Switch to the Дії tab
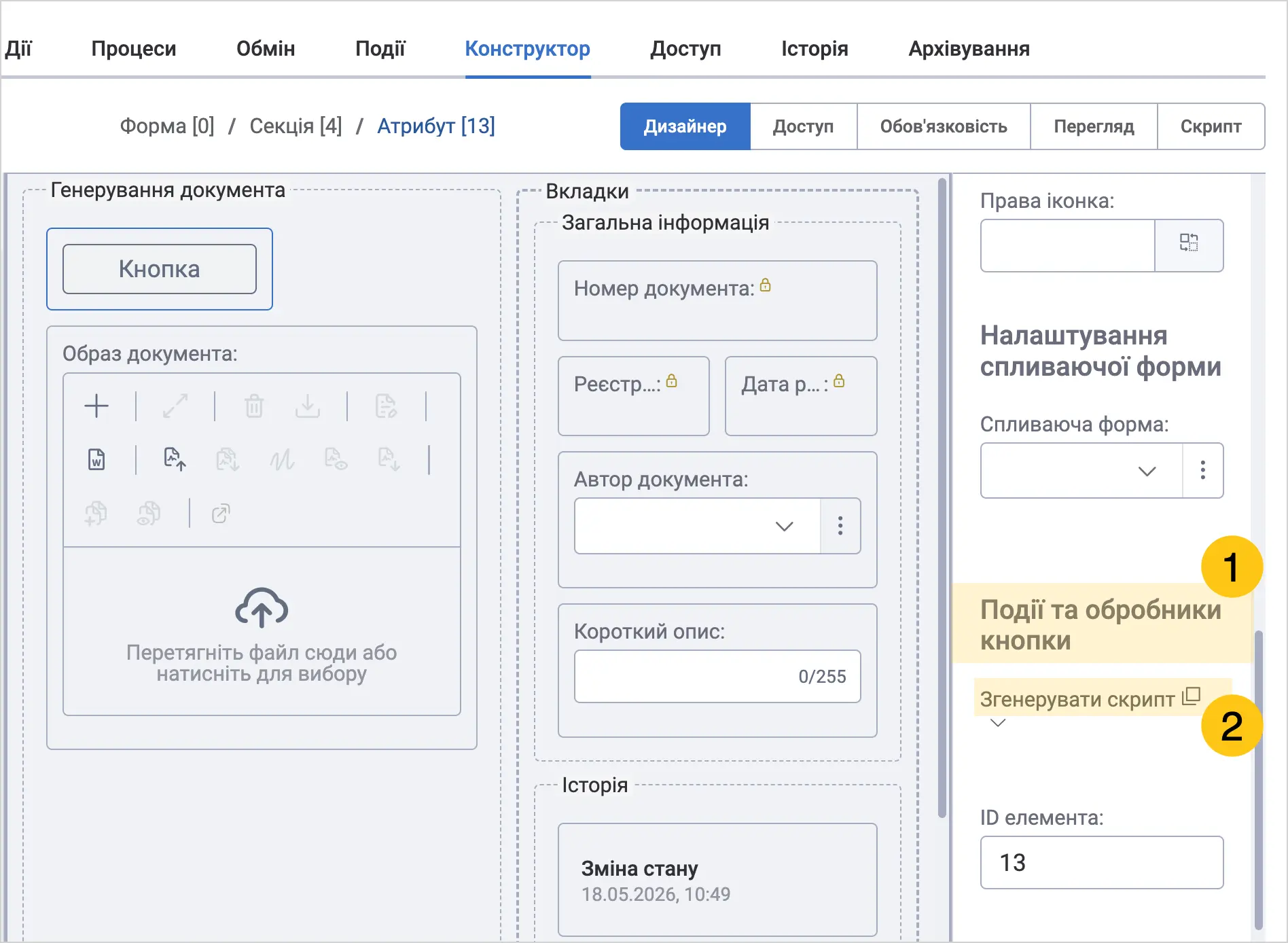Image resolution: width=1288 pixels, height=943 pixels. [x=18, y=49]
